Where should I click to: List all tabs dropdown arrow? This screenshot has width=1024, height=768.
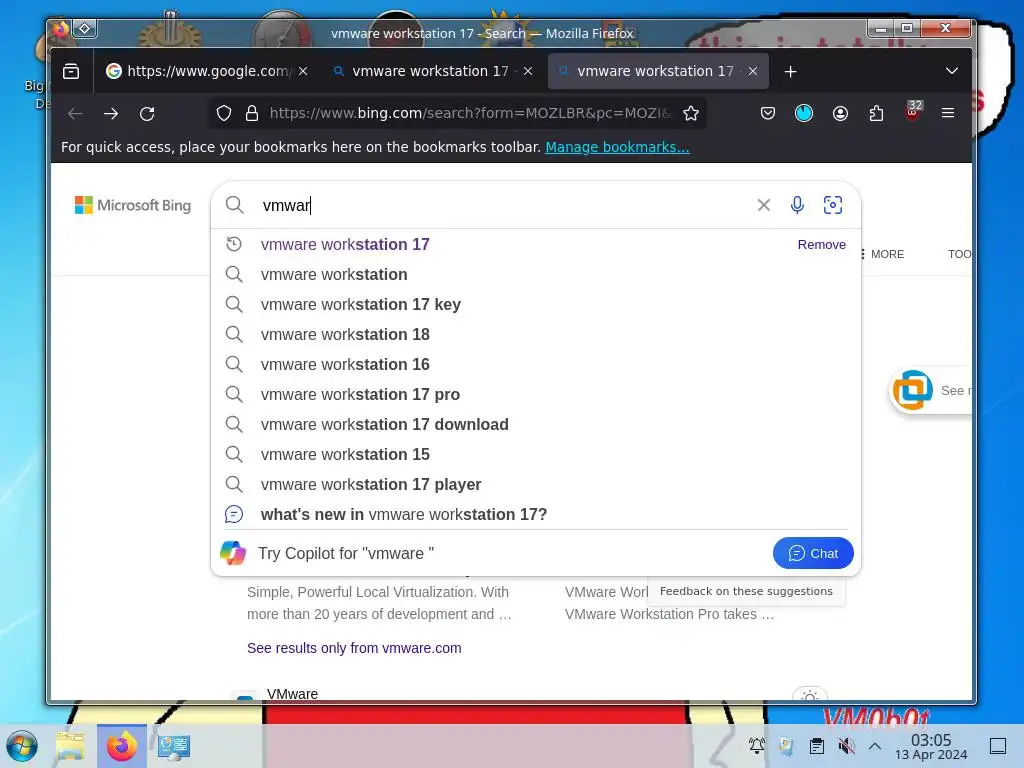[952, 71]
